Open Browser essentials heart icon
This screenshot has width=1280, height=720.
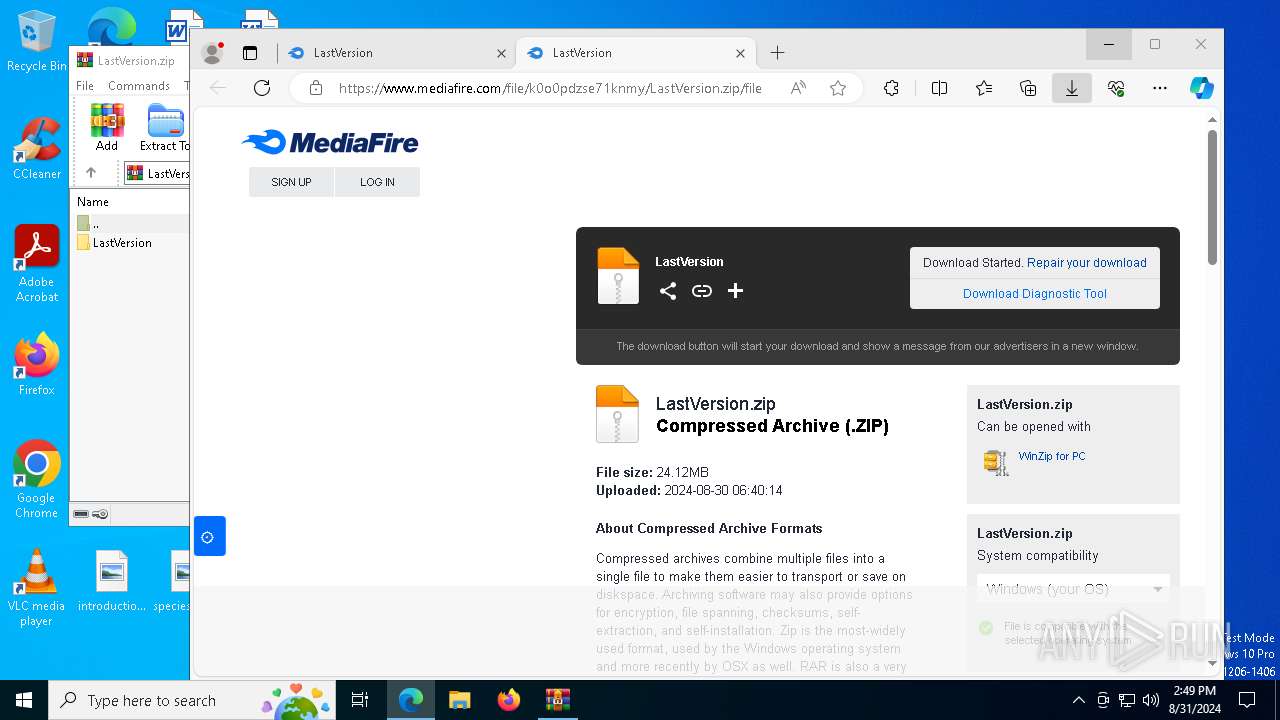pyautogui.click(x=1116, y=88)
